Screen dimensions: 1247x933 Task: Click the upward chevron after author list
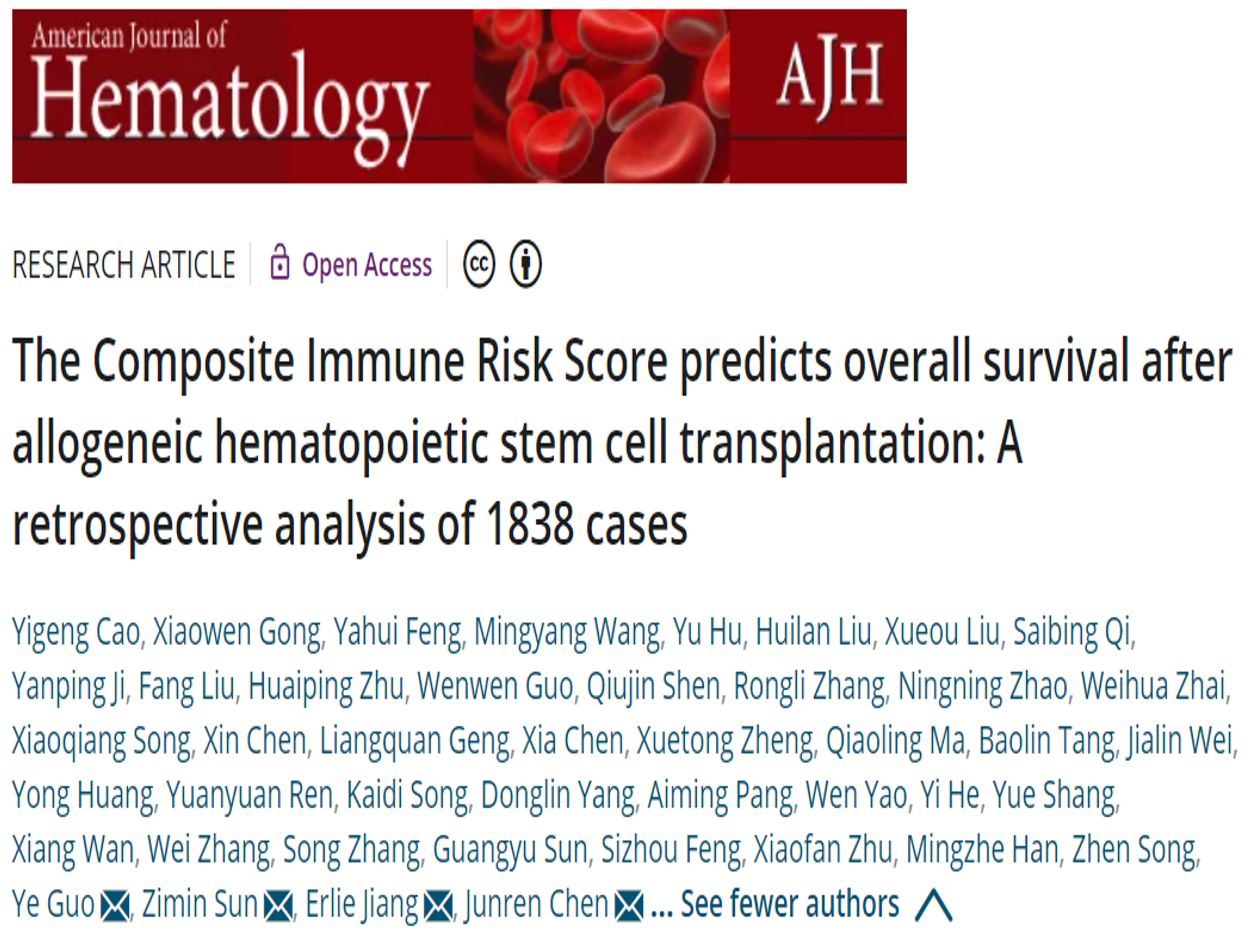point(933,906)
